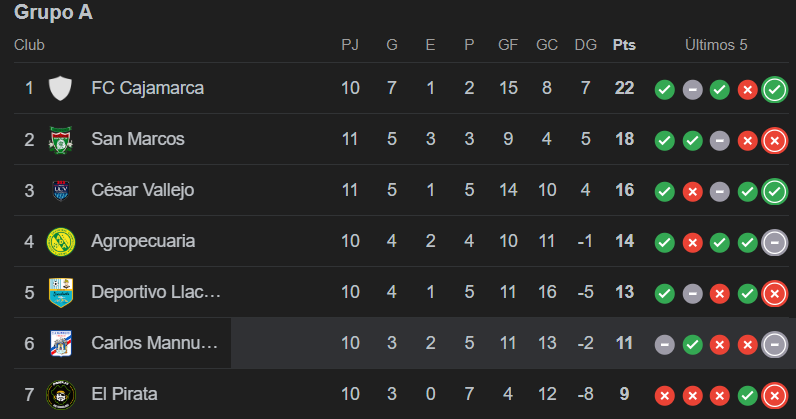The height and width of the screenshot is (419, 796).
Task: Click the Carlos Mannucci team crest
Action: (x=61, y=343)
